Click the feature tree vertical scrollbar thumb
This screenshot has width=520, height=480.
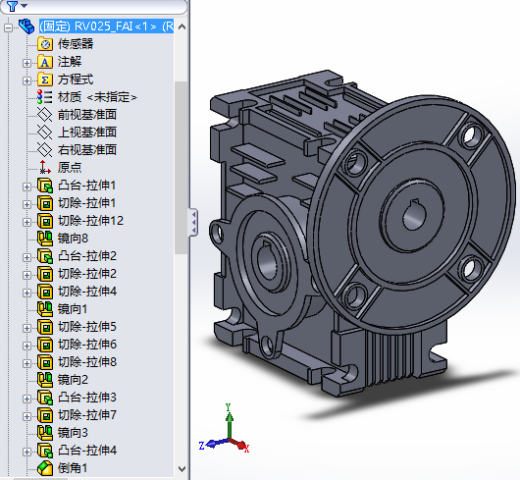(181, 168)
